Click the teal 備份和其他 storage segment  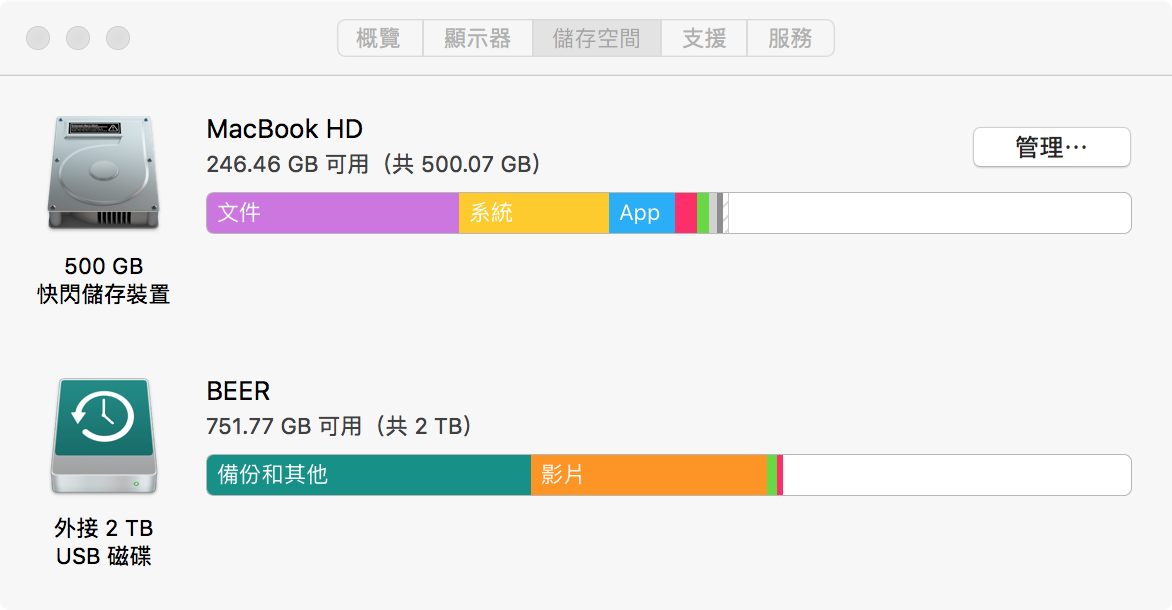pyautogui.click(x=368, y=475)
